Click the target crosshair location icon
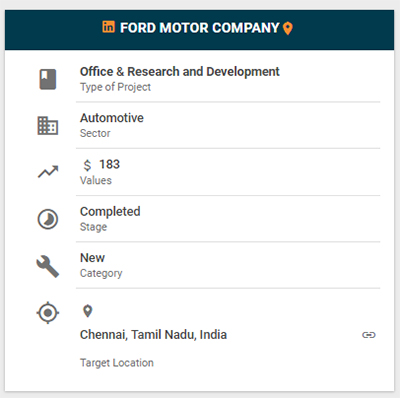Image resolution: width=400 pixels, height=398 pixels. 48,313
